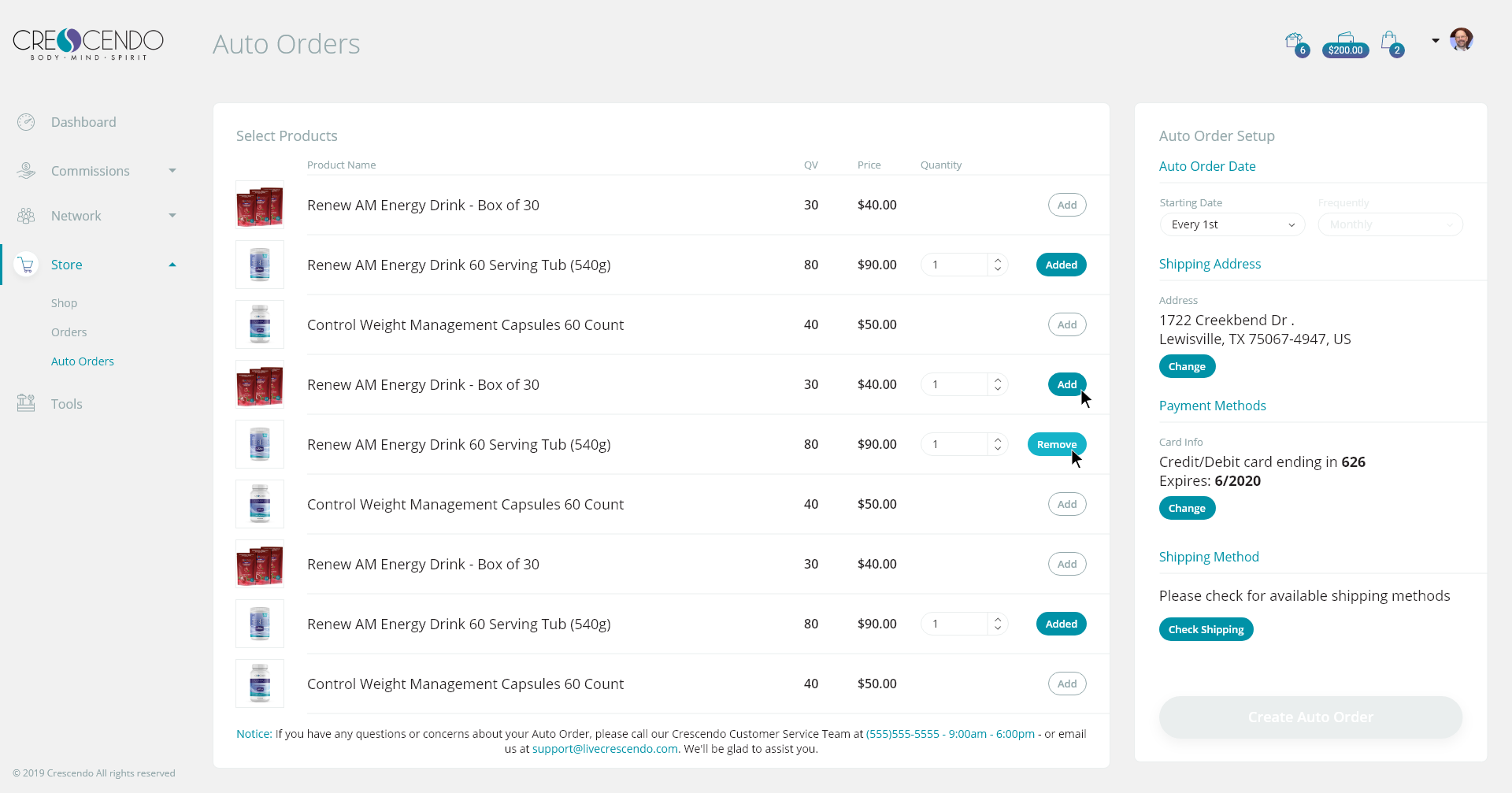Image resolution: width=1512 pixels, height=793 pixels.
Task: Click the Price column header
Action: click(869, 165)
